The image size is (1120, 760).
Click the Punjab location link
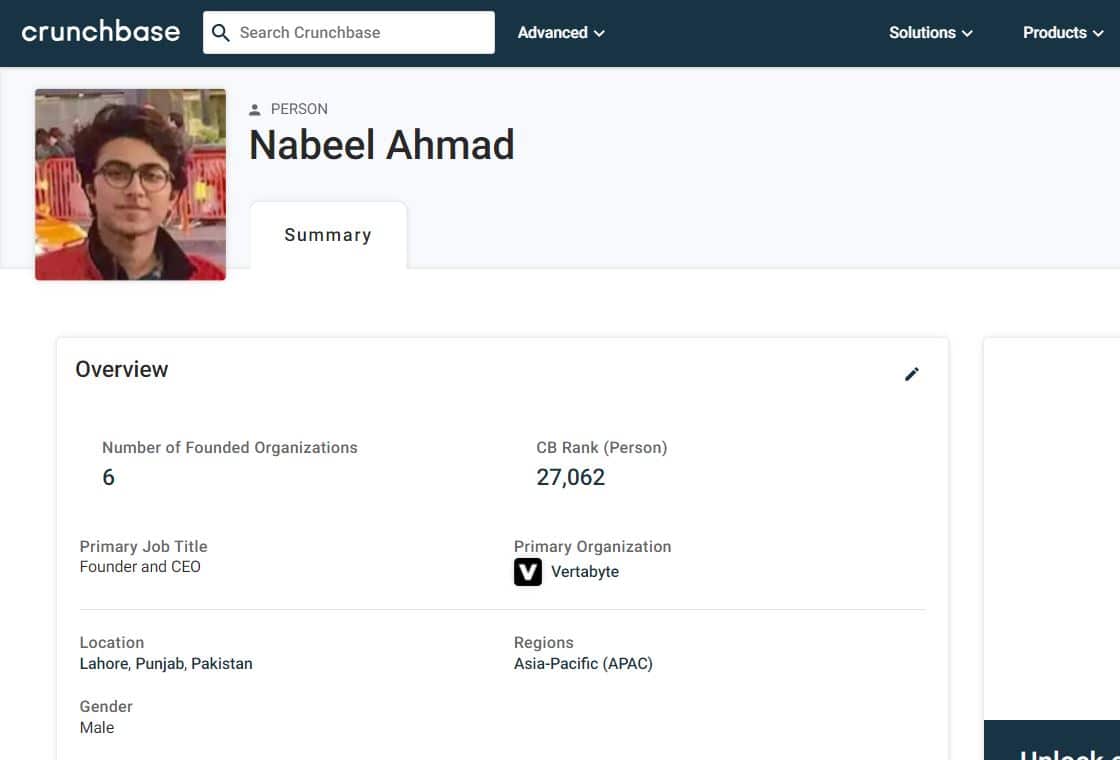tap(160, 664)
